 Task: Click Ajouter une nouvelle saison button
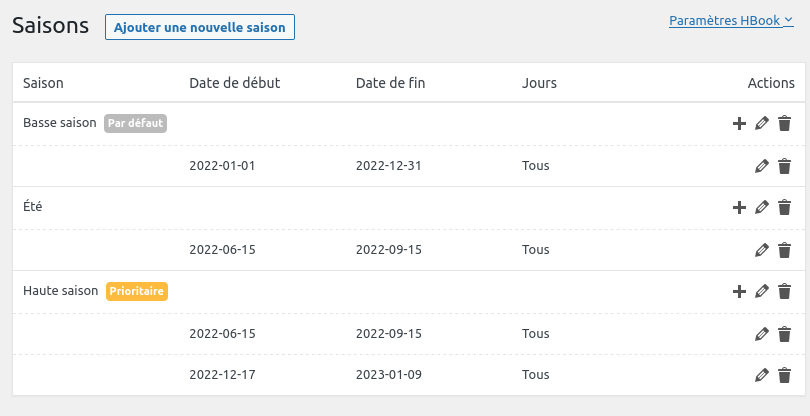tap(200, 27)
